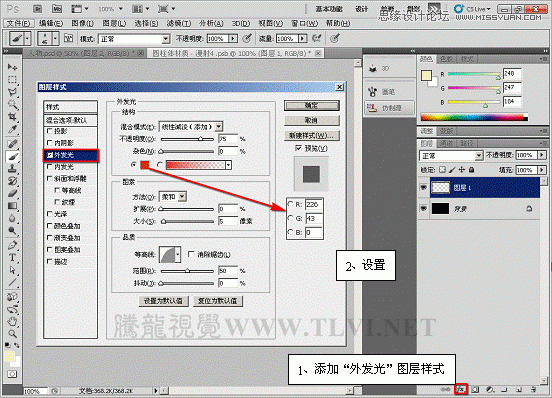The width and height of the screenshot is (552, 398).
Task: Enable the 内阴影 (Inner Shadow) checkbox
Action: pyautogui.click(x=50, y=143)
